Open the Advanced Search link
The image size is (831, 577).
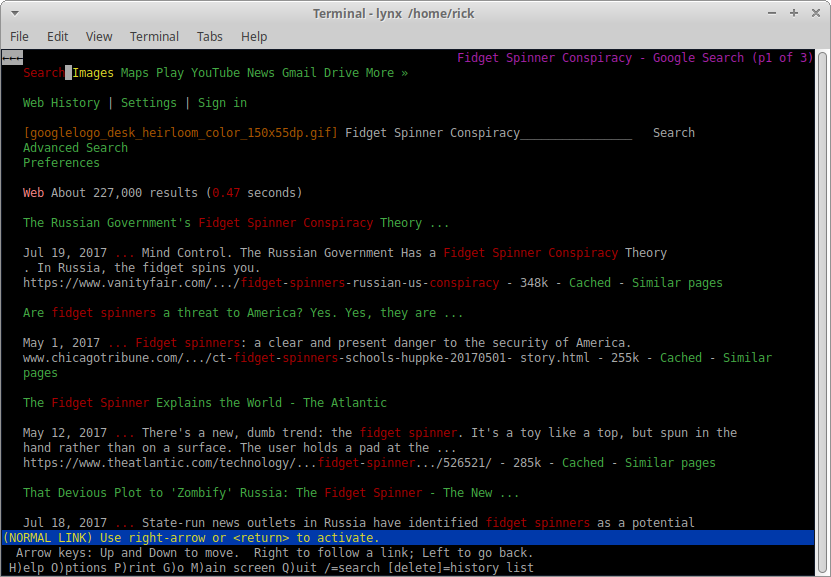point(75,148)
